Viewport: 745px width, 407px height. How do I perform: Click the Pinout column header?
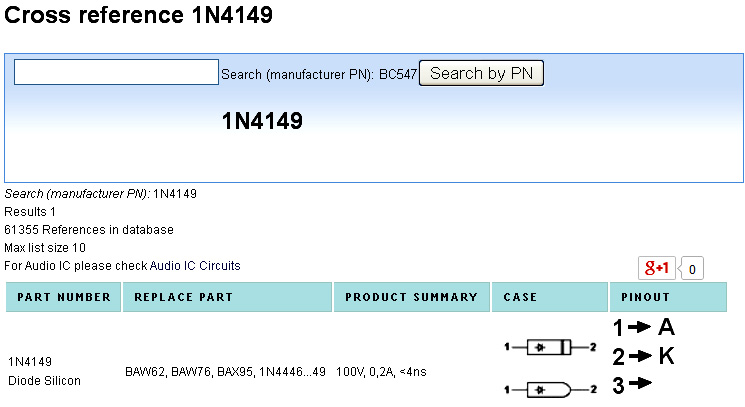(x=645, y=297)
